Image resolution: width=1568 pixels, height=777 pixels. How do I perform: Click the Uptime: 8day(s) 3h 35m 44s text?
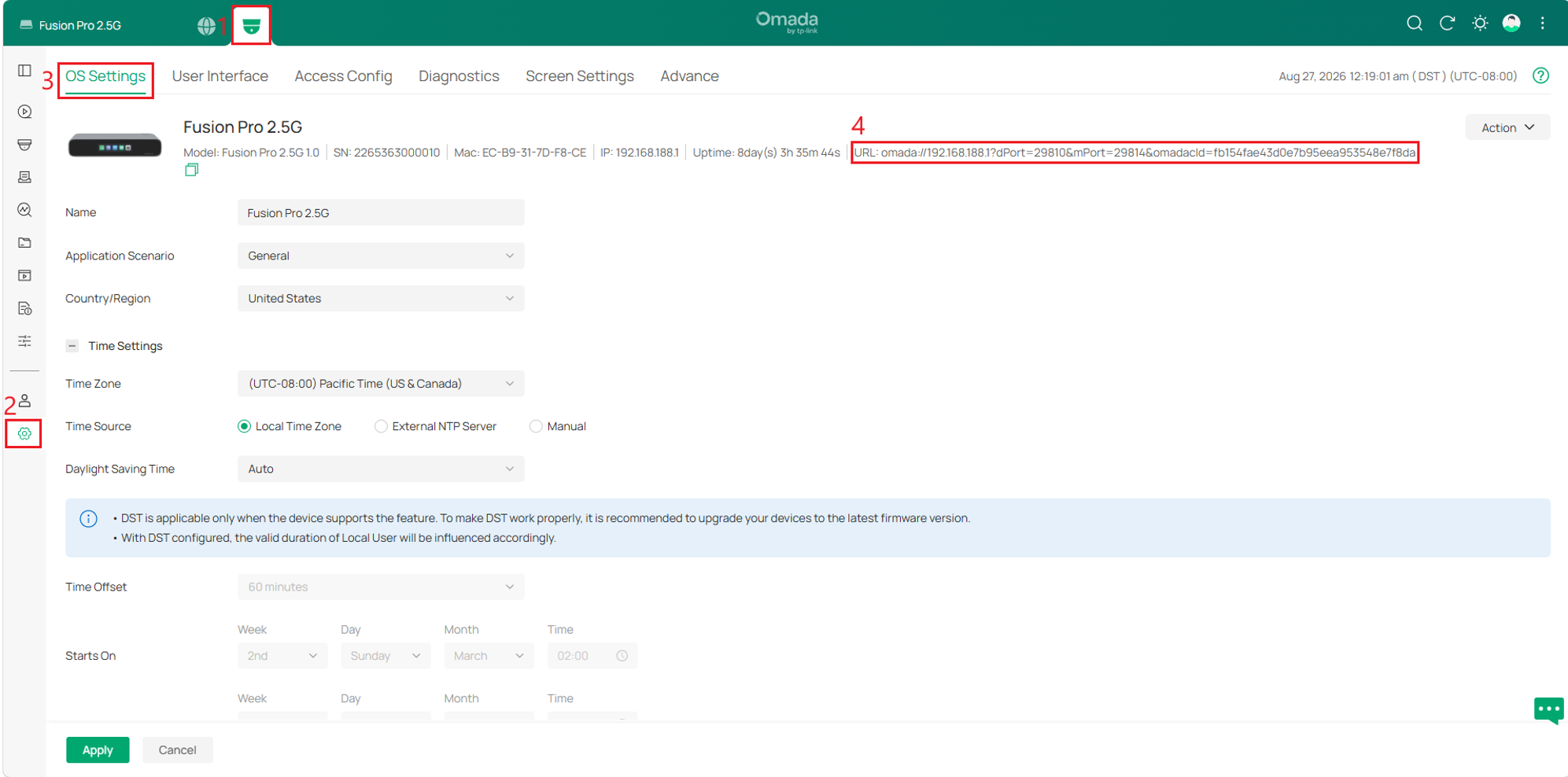766,153
